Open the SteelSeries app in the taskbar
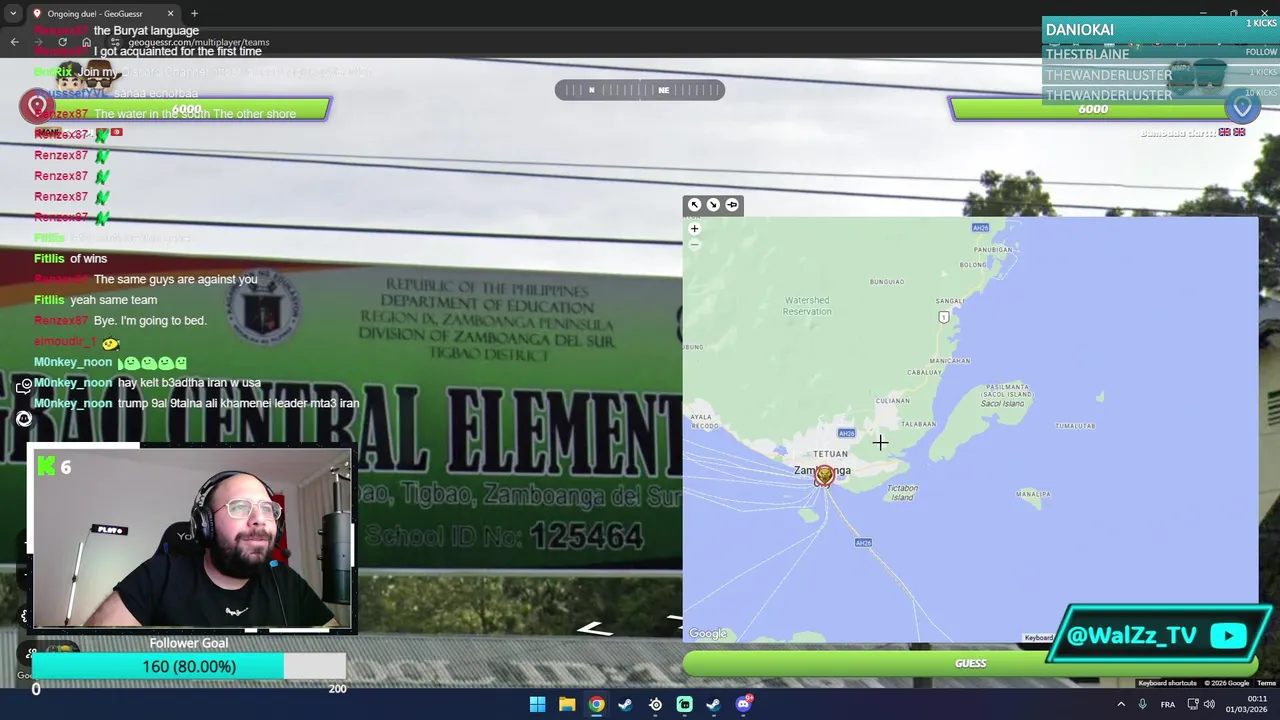The width and height of the screenshot is (1280, 720). pos(655,704)
